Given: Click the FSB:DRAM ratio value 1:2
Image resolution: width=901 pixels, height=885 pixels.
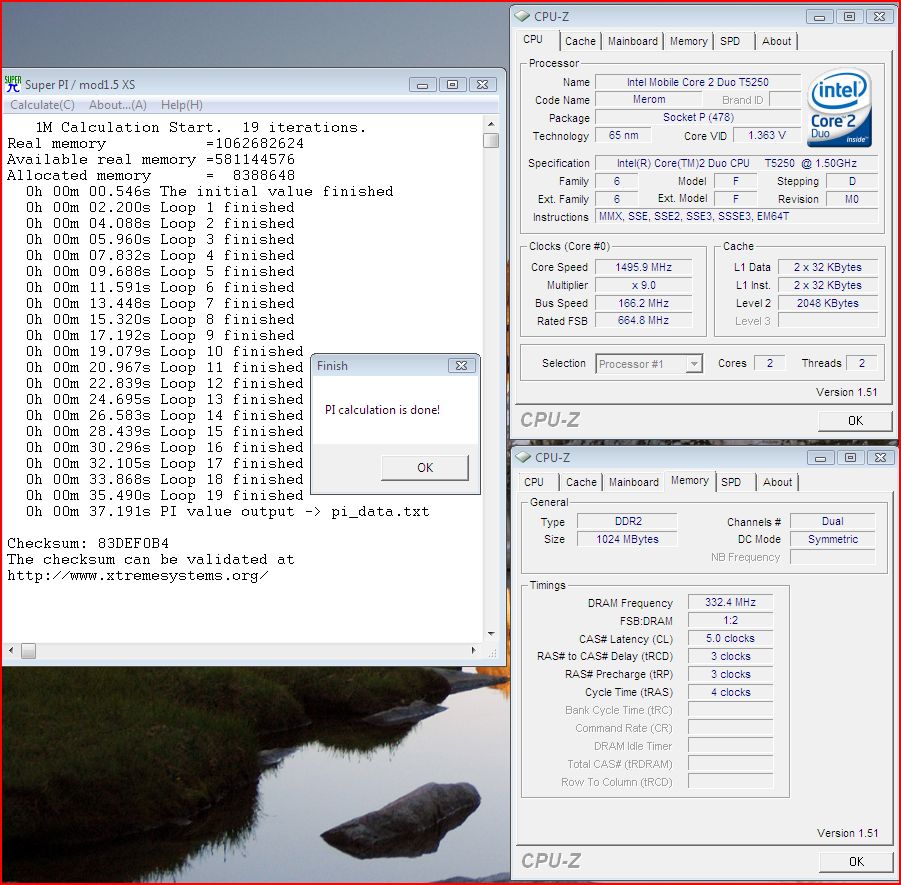Looking at the screenshot, I should (x=730, y=620).
